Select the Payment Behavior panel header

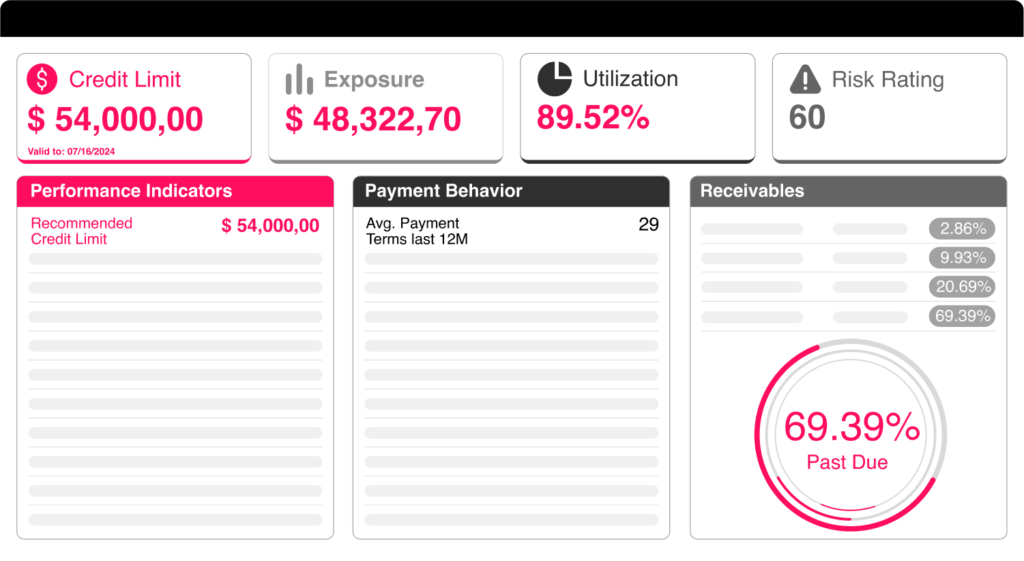510,191
